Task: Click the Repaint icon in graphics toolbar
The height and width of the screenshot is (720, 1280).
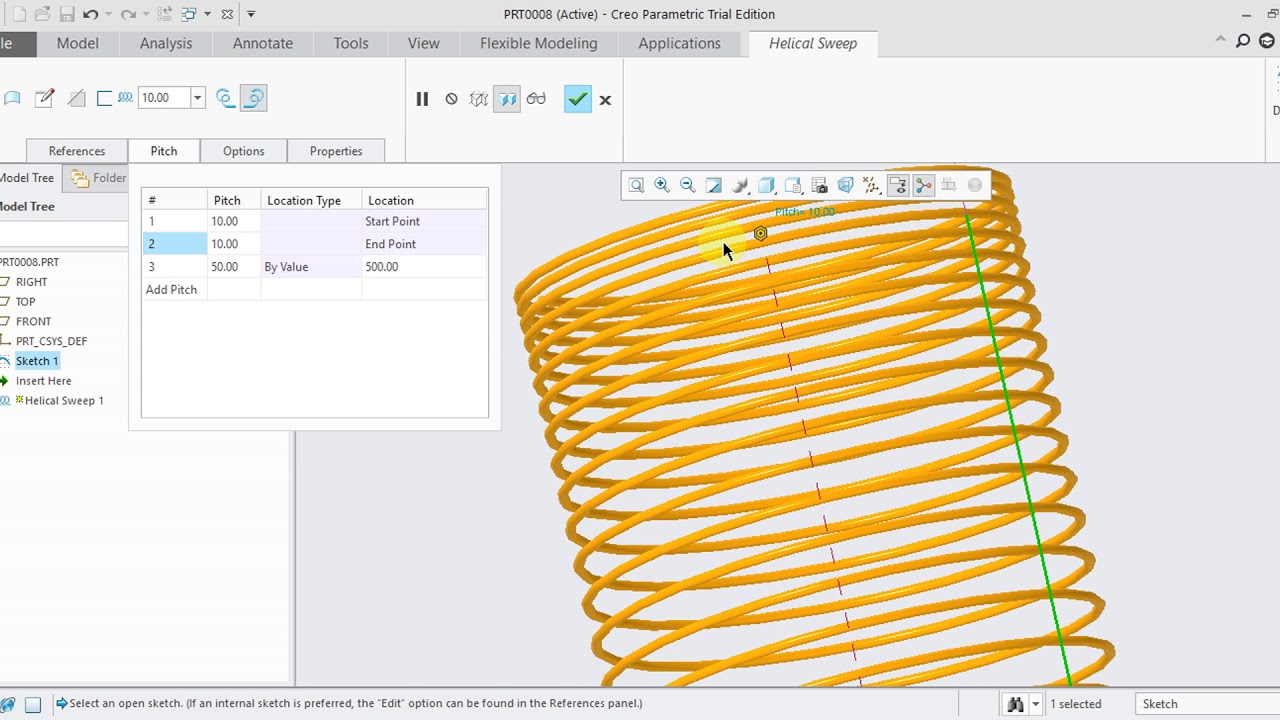Action: coord(714,185)
